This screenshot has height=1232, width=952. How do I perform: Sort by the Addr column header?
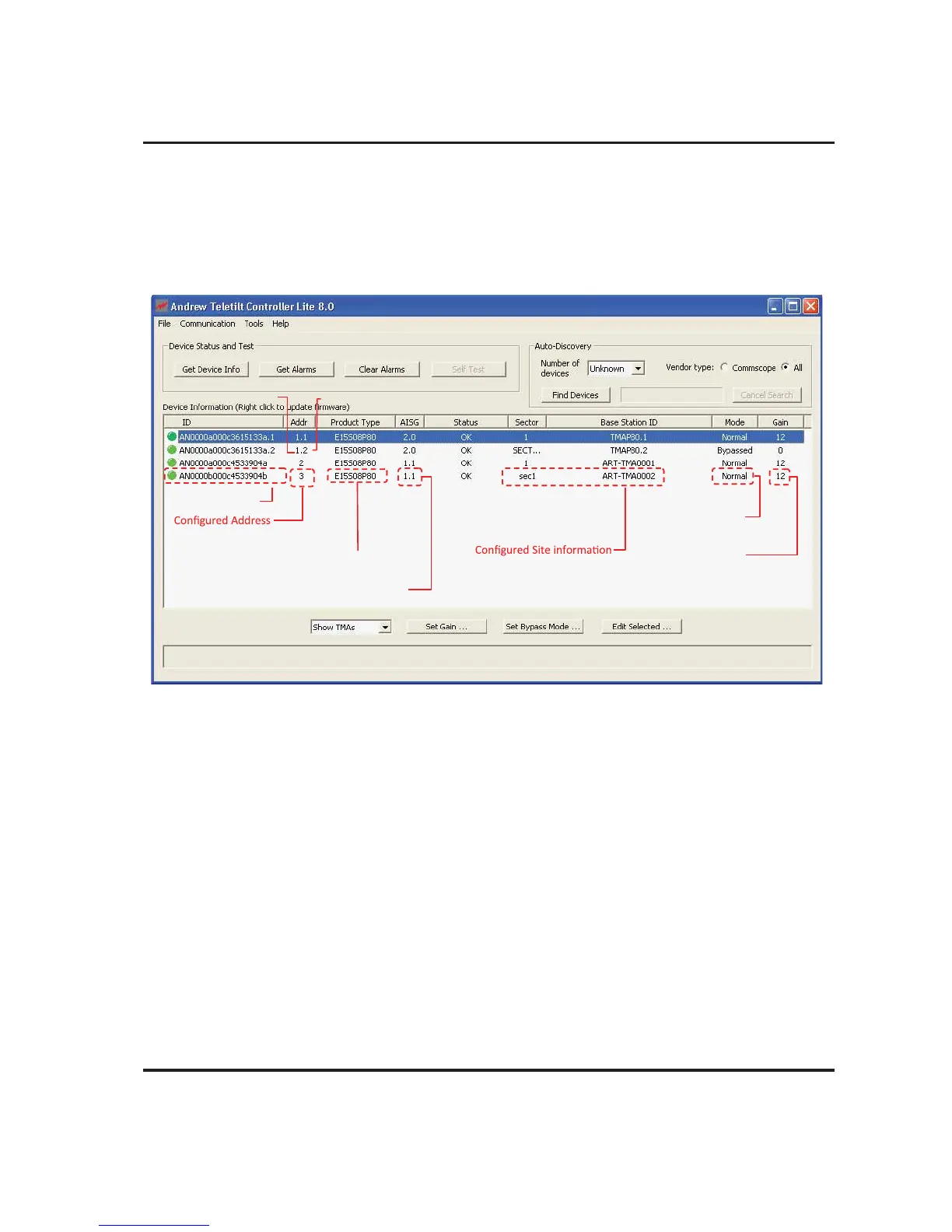pos(299,422)
